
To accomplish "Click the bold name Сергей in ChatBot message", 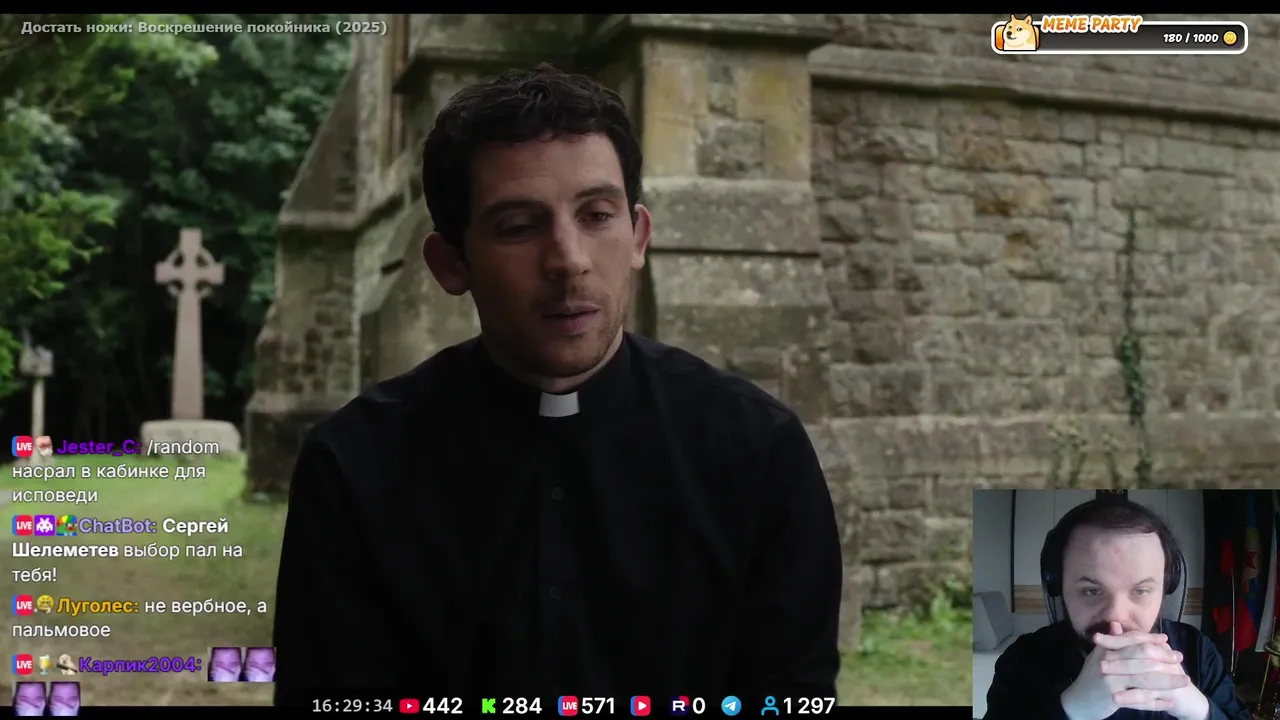I will click(195, 526).
